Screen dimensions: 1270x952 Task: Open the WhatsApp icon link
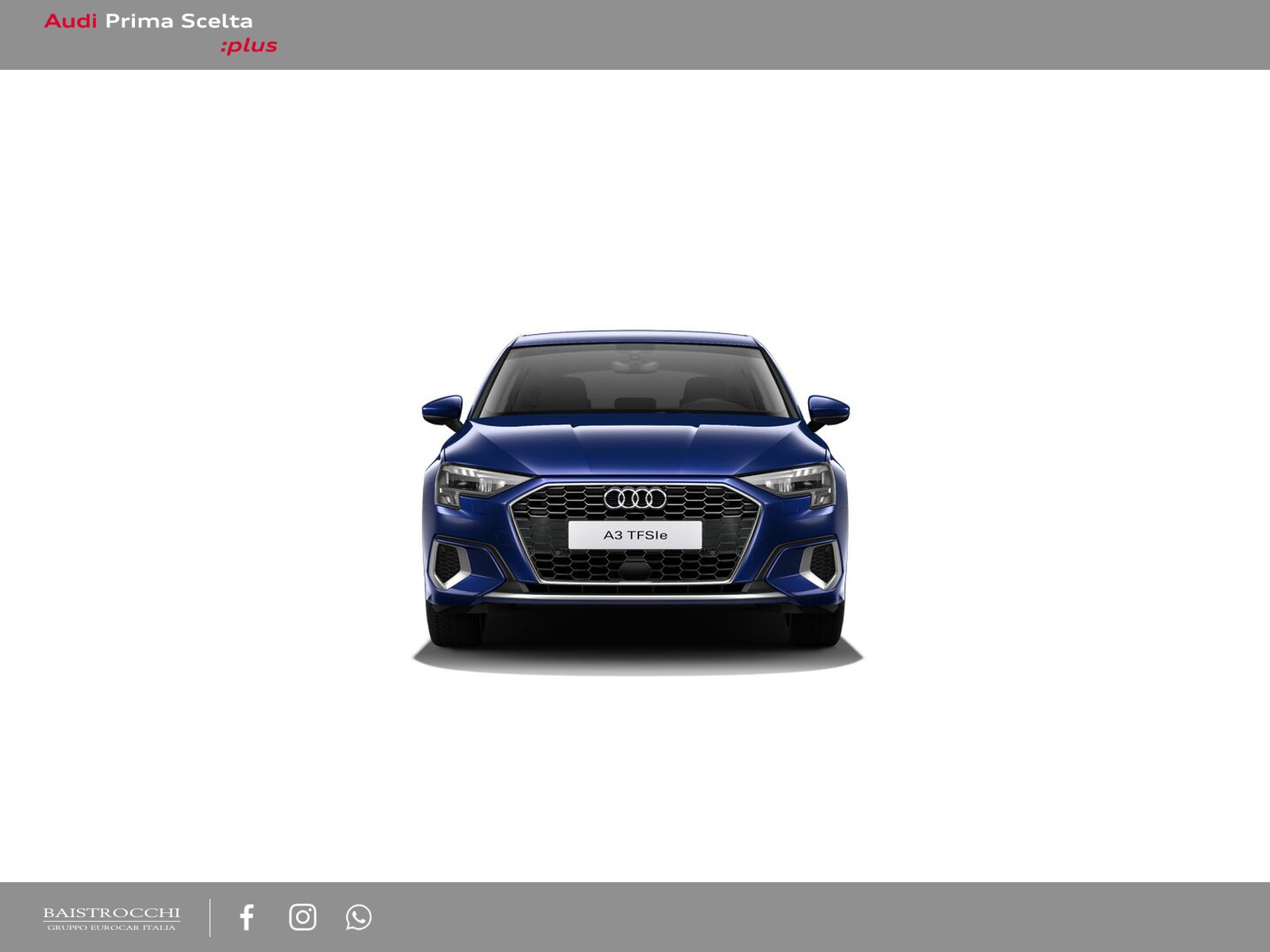tap(359, 917)
